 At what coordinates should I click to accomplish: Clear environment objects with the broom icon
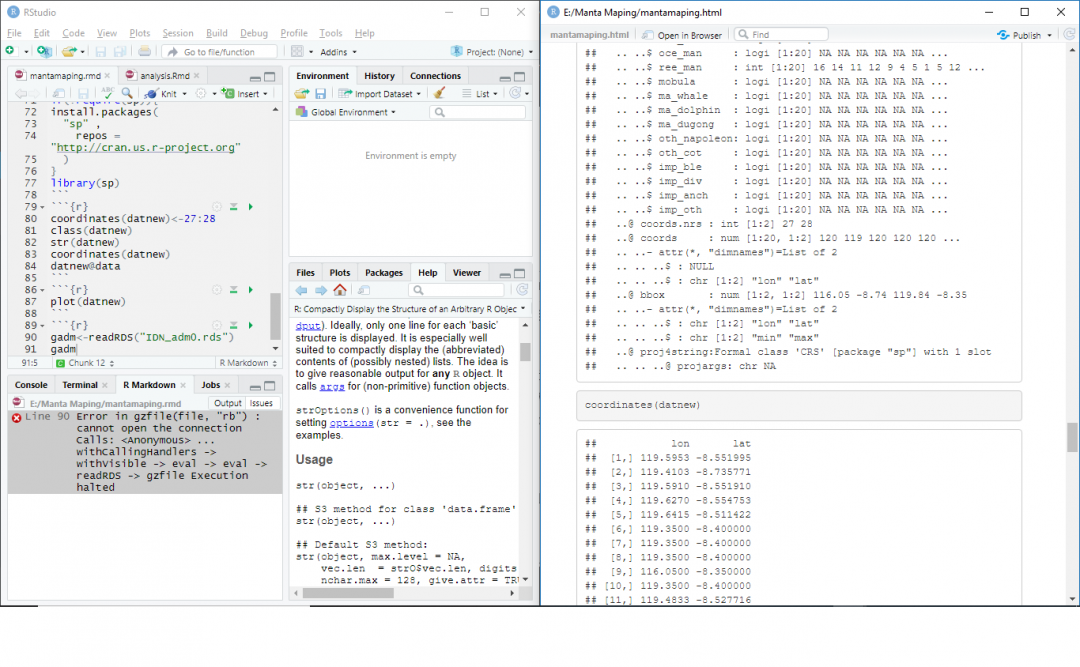tap(439, 93)
